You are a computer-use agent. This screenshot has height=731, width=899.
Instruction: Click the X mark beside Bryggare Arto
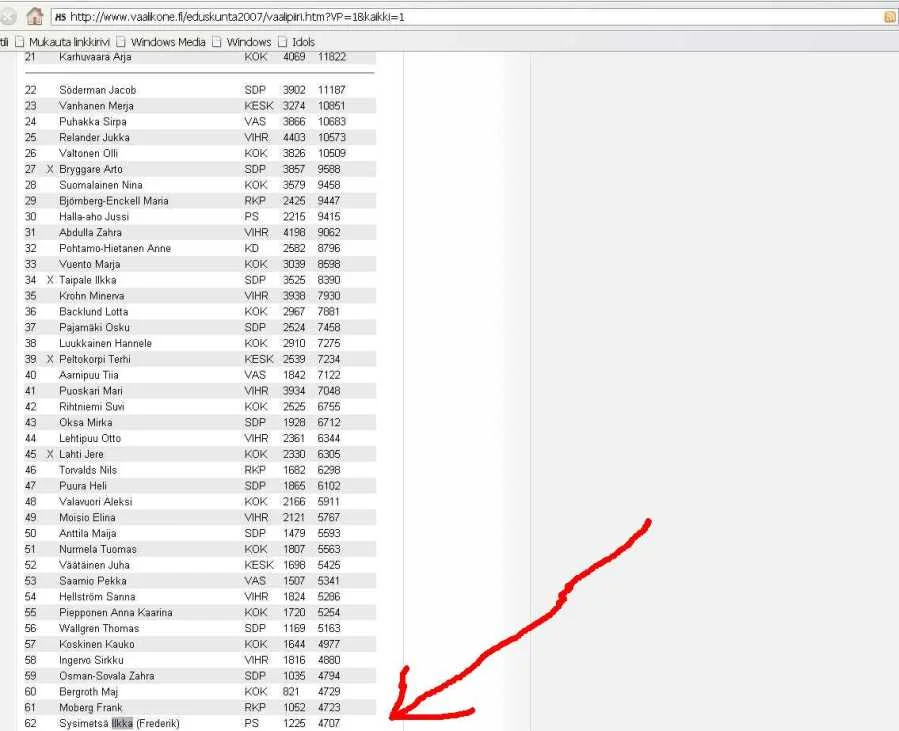click(50, 170)
